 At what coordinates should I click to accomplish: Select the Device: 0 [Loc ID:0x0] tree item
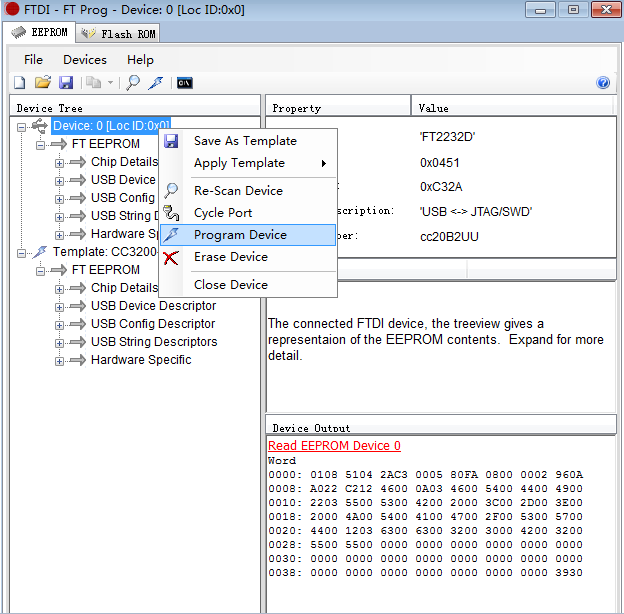click(111, 126)
